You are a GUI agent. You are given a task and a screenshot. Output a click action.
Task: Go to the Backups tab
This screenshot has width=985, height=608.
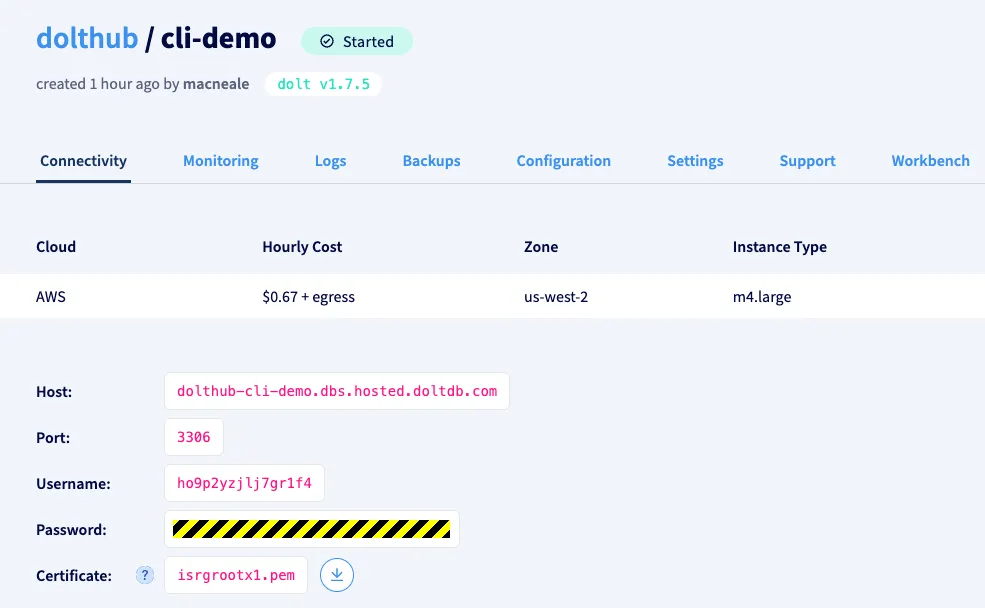(431, 161)
